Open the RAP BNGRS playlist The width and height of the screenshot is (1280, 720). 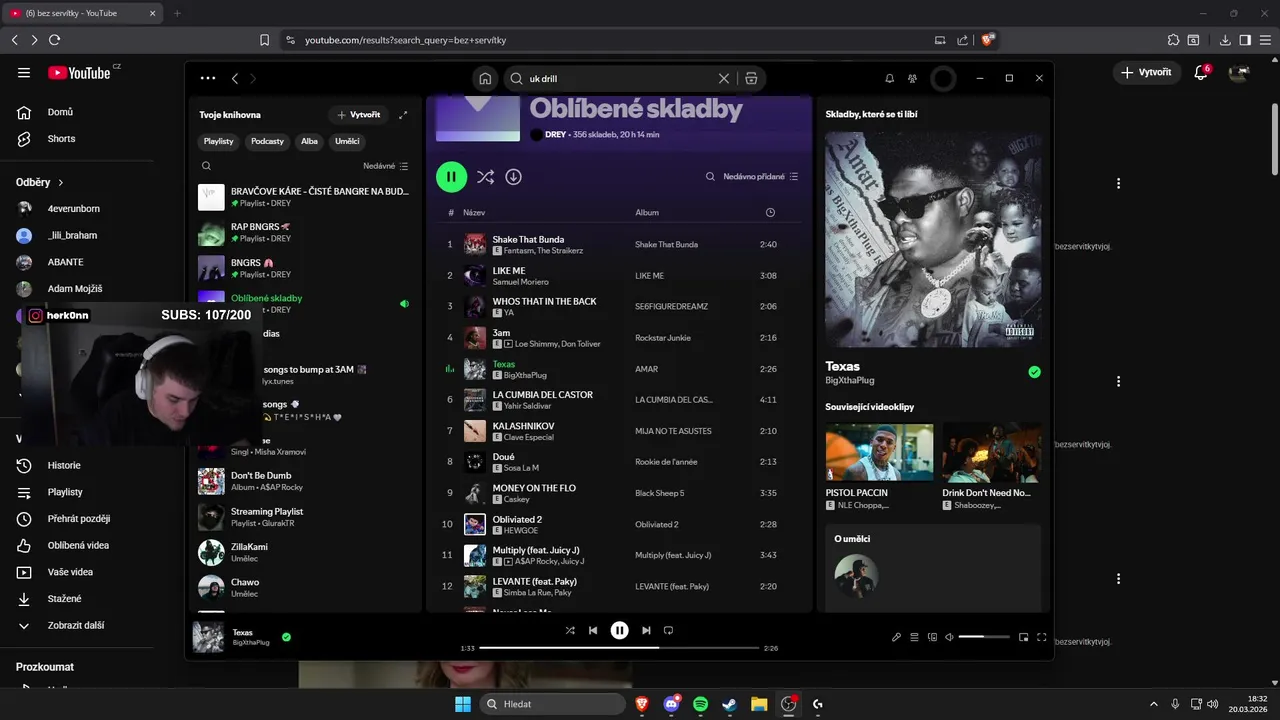click(303, 233)
